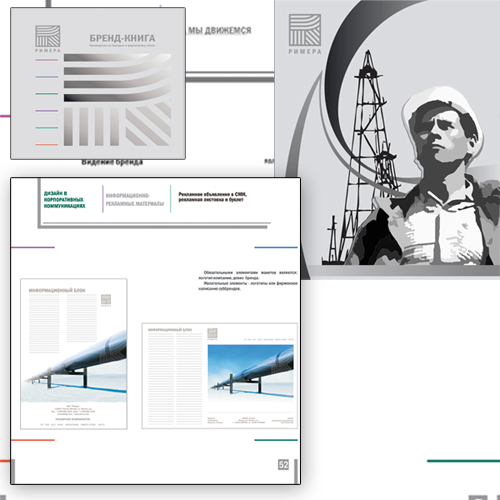This screenshot has height=500, width=500.
Task: Click the МЫ ДВИЖЕМСЯ heading
Action: coord(219,30)
